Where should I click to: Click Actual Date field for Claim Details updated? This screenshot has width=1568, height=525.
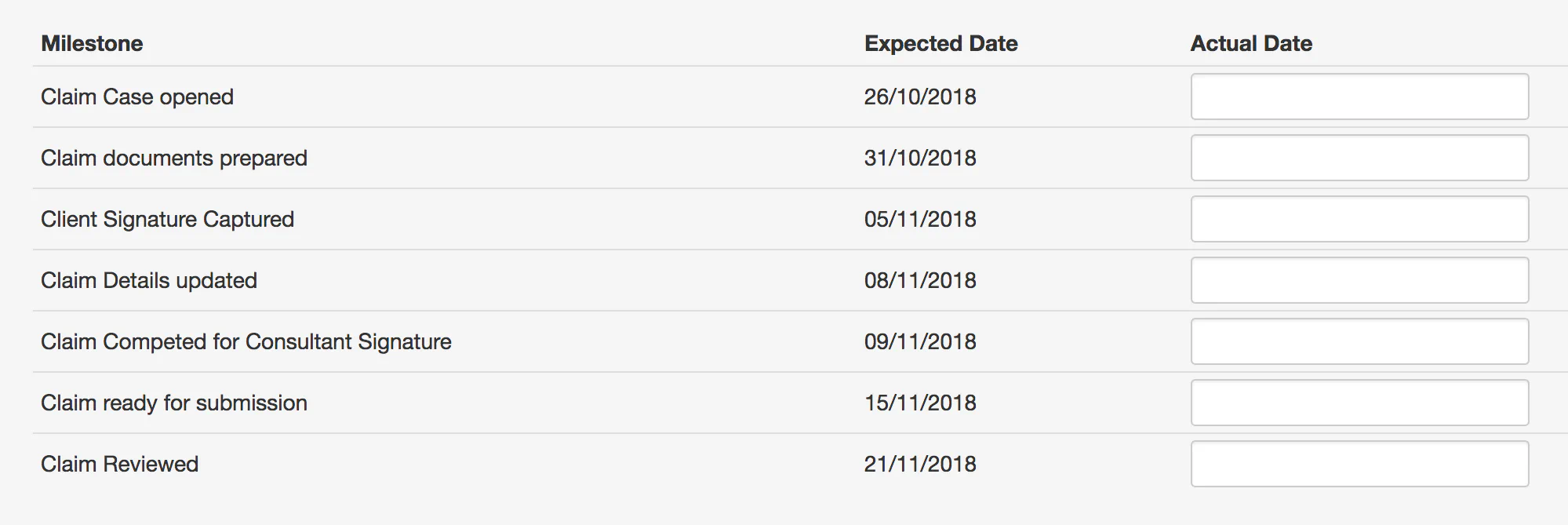point(1359,280)
